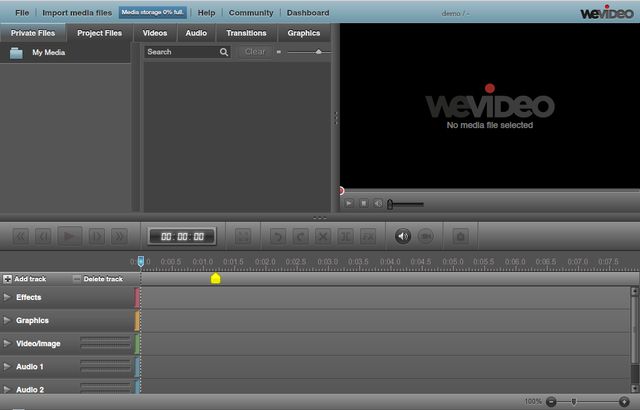The width and height of the screenshot is (640, 410).
Task: Jump to the start of the timeline
Action: coord(20,236)
